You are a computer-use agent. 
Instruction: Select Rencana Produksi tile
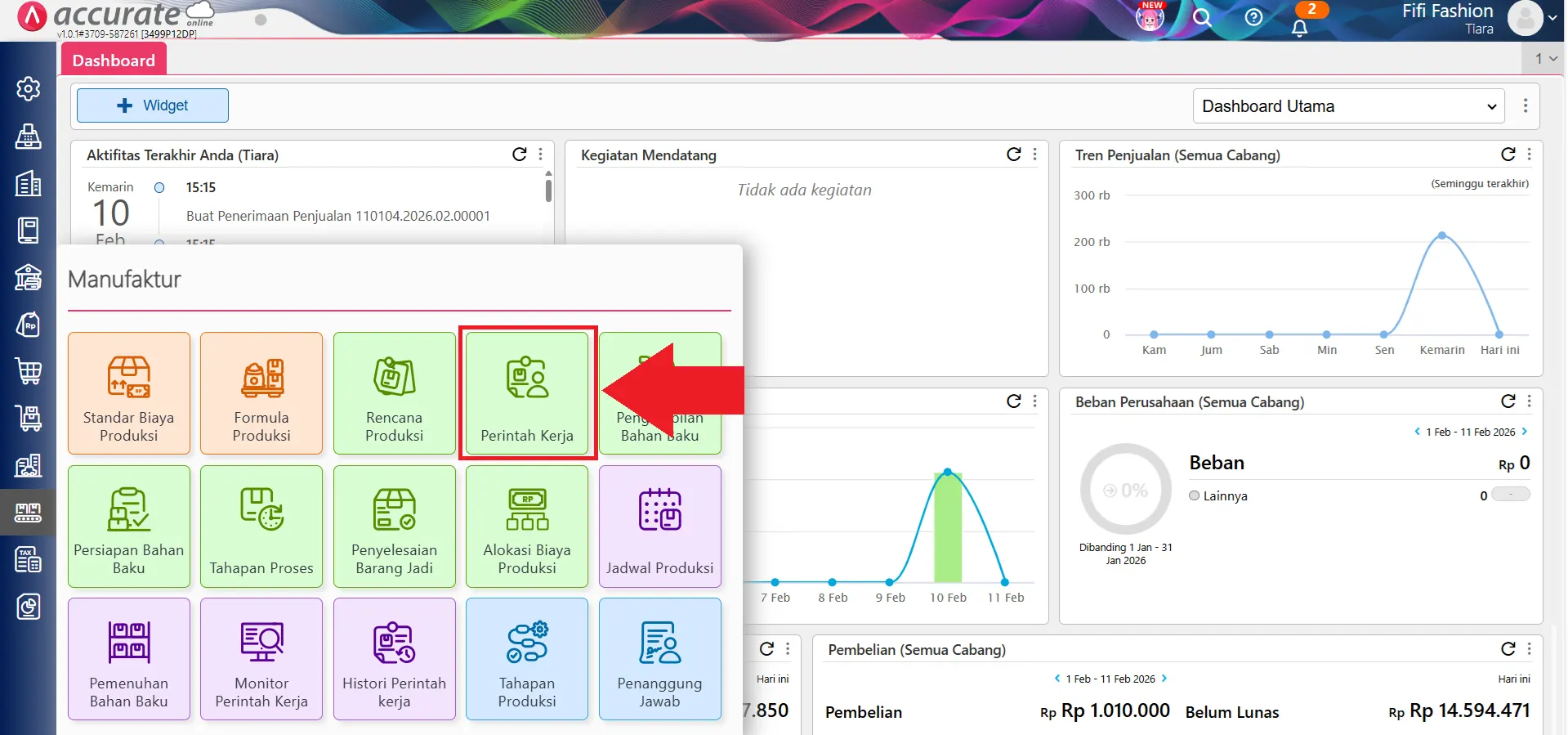(394, 393)
